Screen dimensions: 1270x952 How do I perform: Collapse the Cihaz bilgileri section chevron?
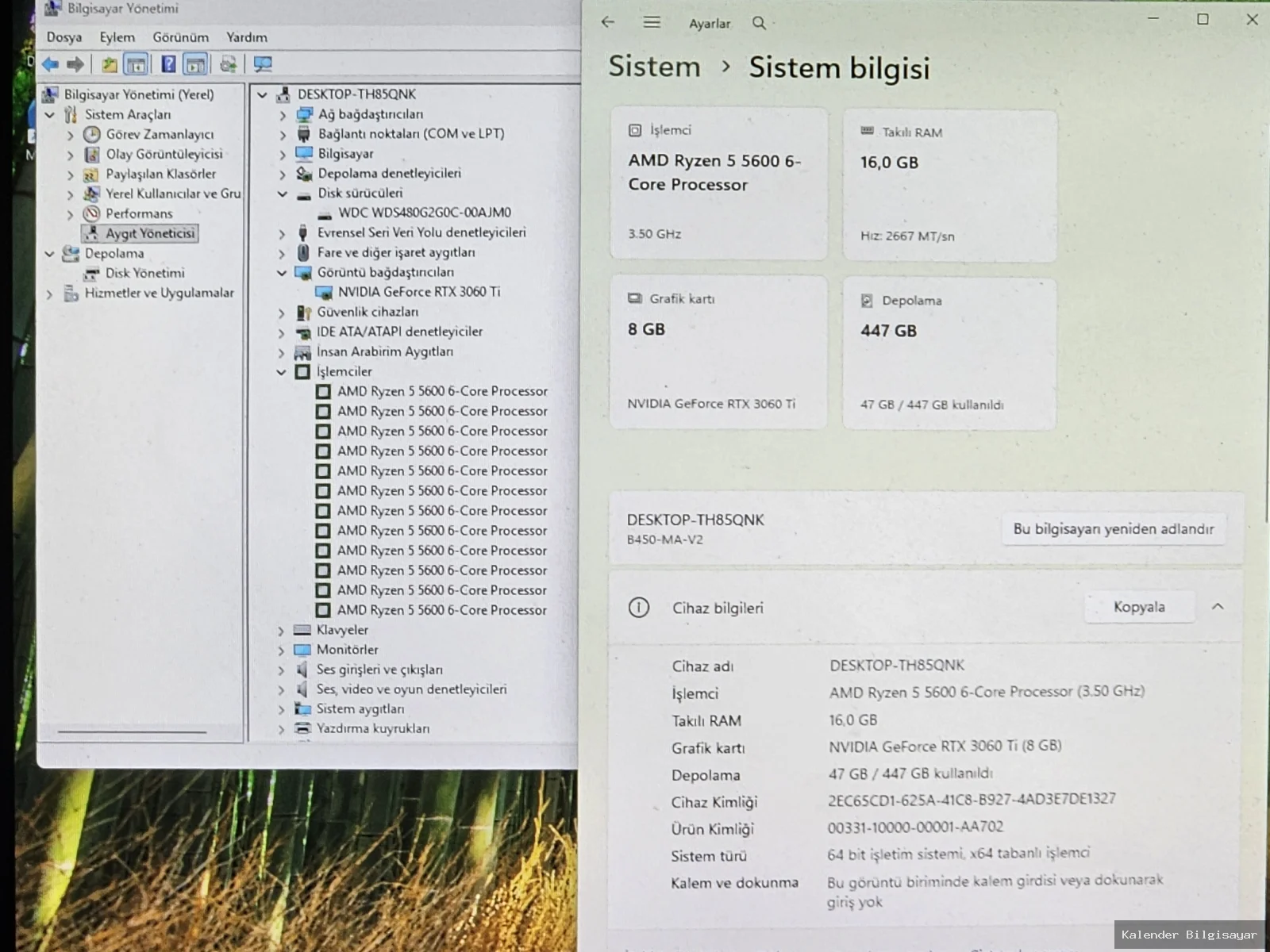point(1218,607)
